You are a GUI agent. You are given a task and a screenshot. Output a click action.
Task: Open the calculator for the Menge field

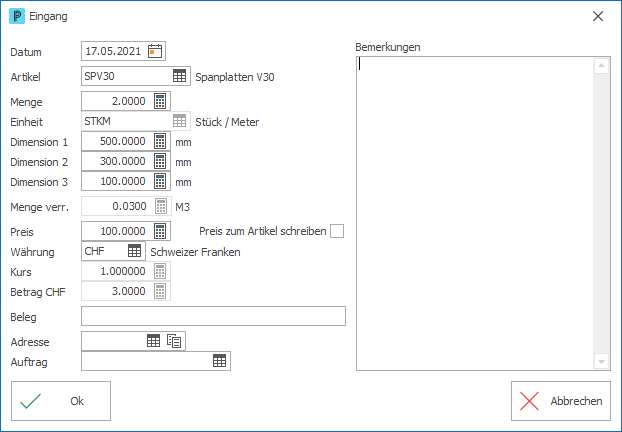click(x=160, y=101)
